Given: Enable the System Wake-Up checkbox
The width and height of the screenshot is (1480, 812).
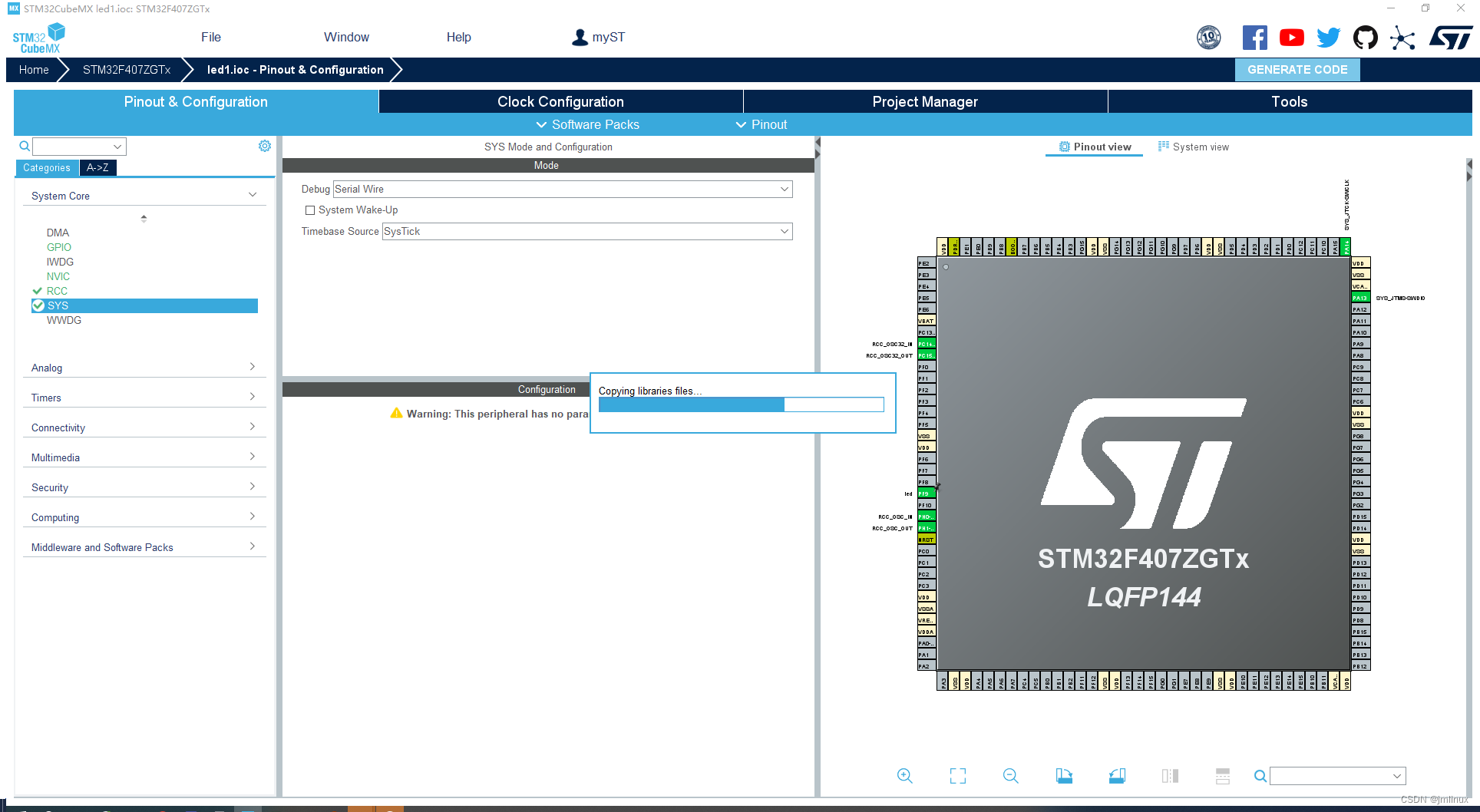Looking at the screenshot, I should coord(310,210).
